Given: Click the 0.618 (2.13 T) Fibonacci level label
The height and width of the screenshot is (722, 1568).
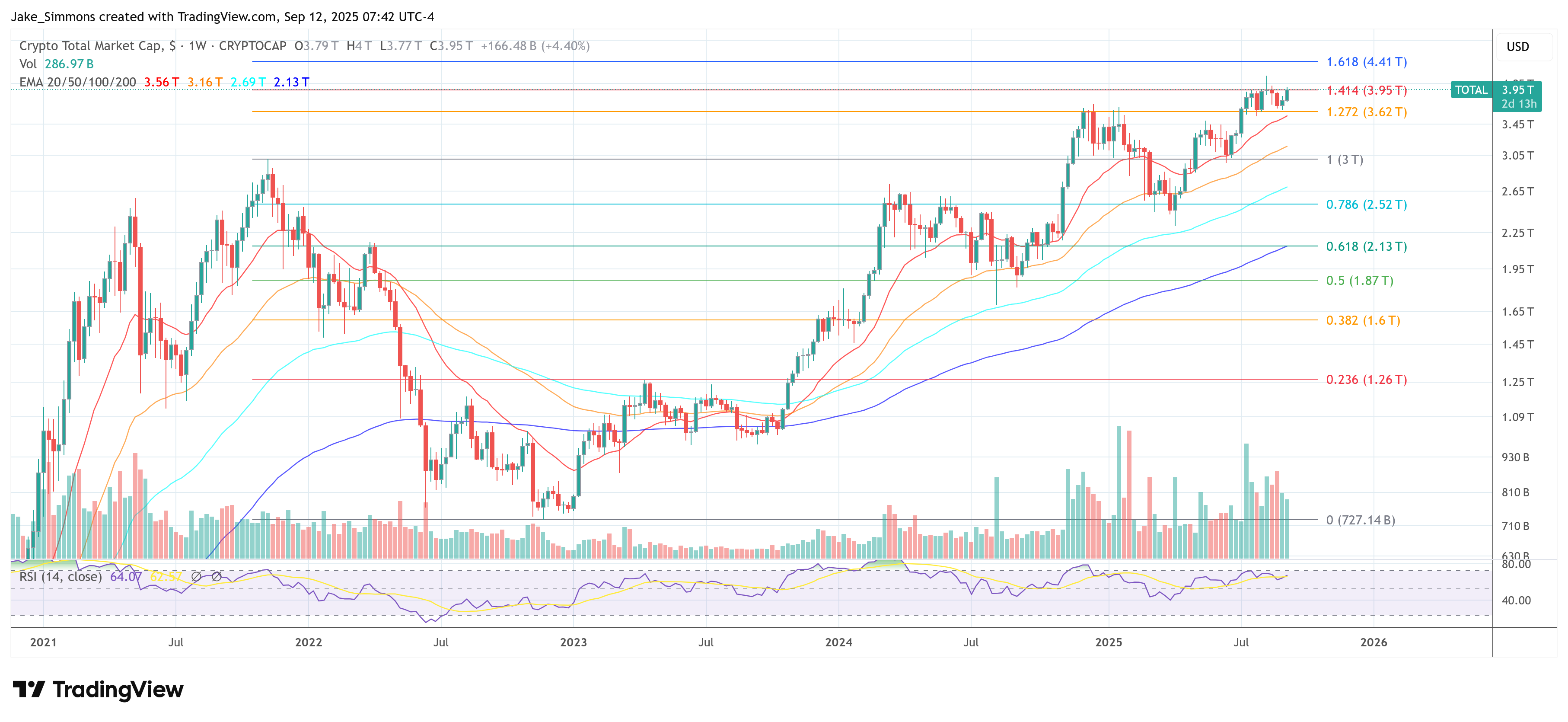Looking at the screenshot, I should (1366, 246).
